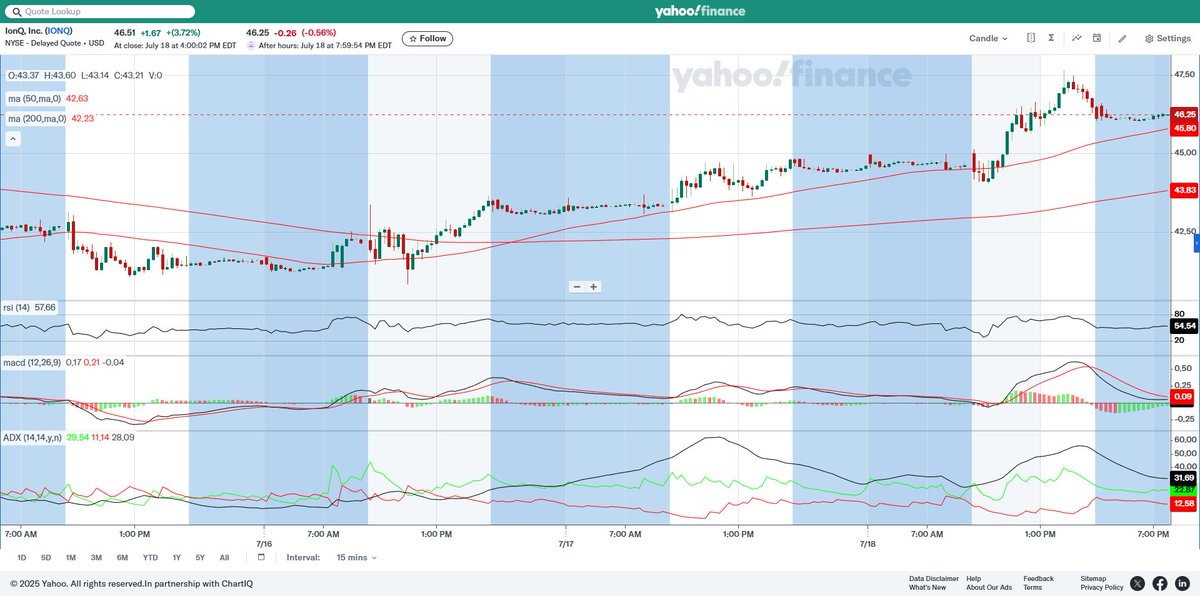The image size is (1200, 596).
Task: Select the ma (50,ma,0) indicator label
Action: point(37,98)
